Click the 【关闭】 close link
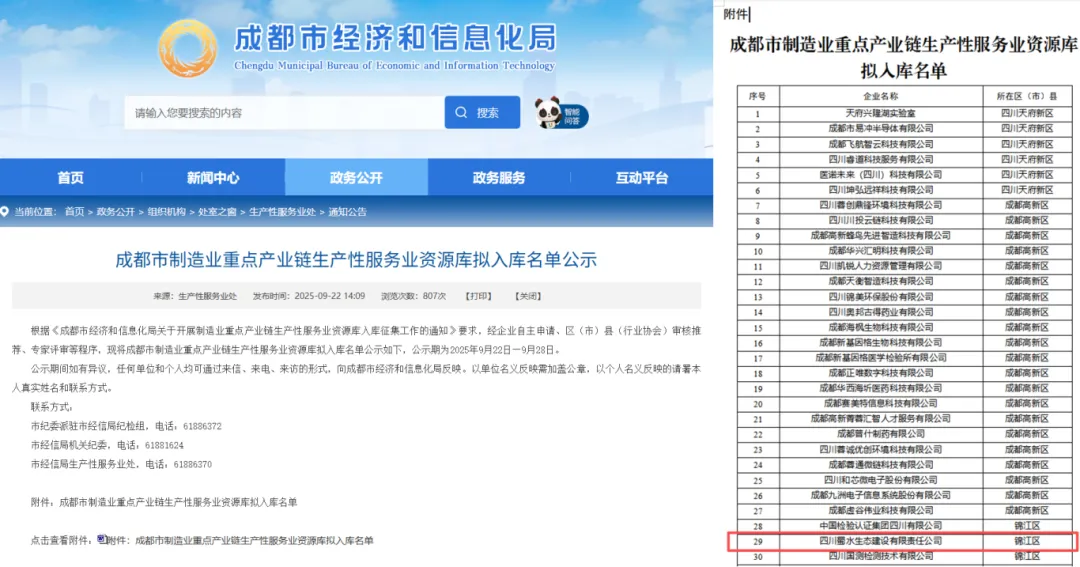Image resolution: width=1080 pixels, height=567 pixels. click(x=527, y=296)
